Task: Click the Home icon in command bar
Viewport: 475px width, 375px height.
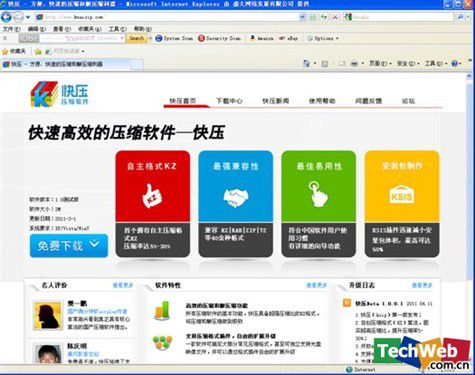Action: point(306,63)
